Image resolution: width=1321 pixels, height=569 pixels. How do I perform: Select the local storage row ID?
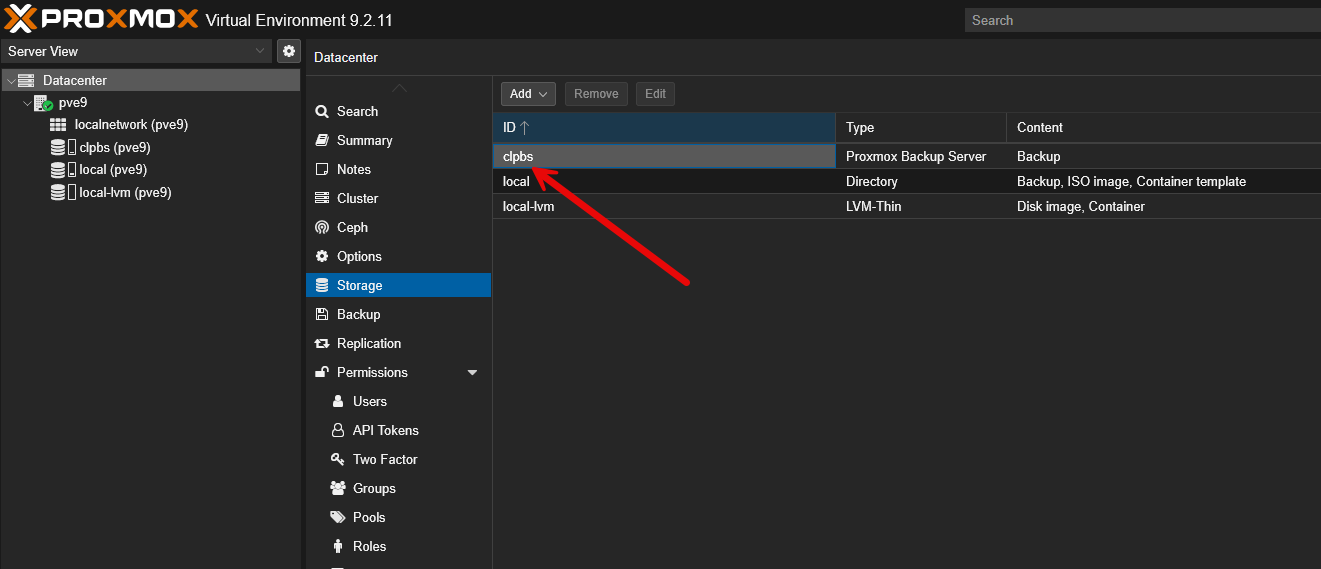pos(516,181)
